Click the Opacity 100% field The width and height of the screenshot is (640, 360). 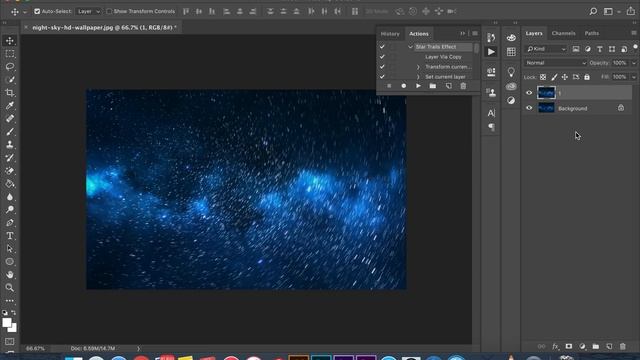click(x=620, y=63)
